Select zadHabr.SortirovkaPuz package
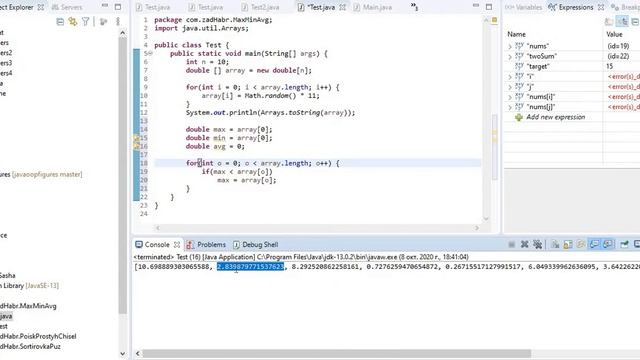 coord(30,347)
